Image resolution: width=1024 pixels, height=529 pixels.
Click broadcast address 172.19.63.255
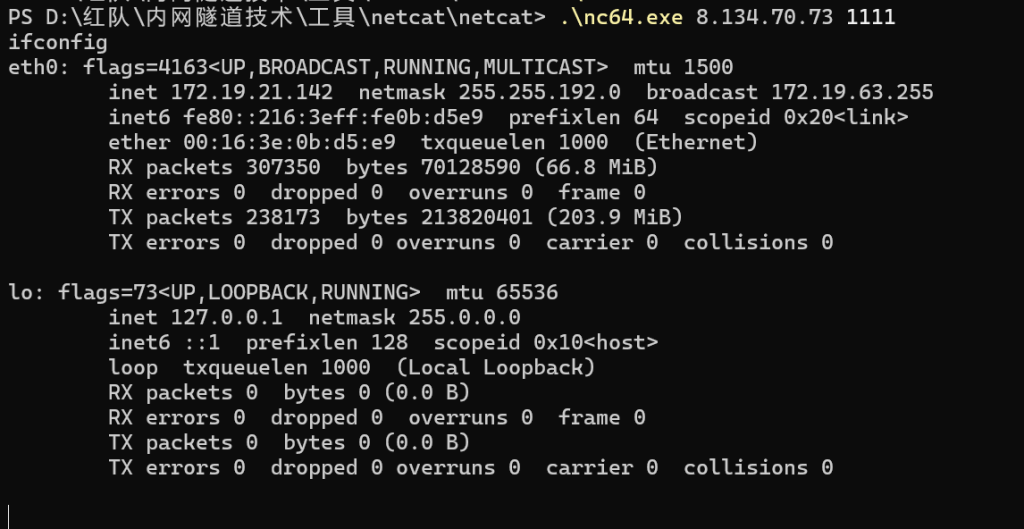click(852, 92)
